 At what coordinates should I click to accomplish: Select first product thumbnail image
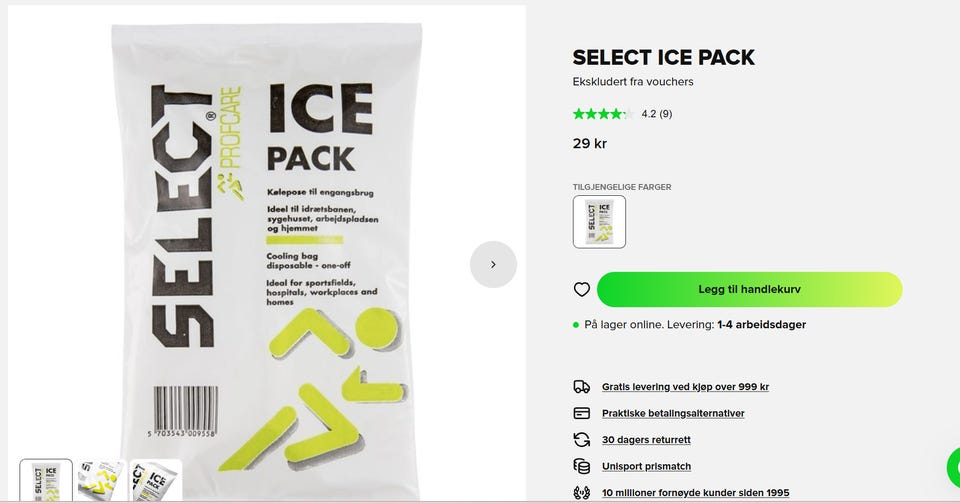pyautogui.click(x=46, y=480)
